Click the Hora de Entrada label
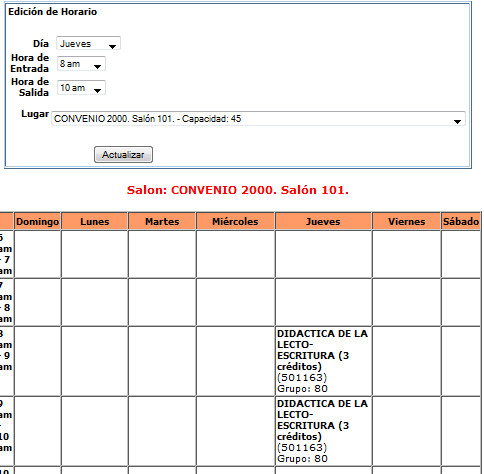This screenshot has width=484, height=474. [30, 63]
